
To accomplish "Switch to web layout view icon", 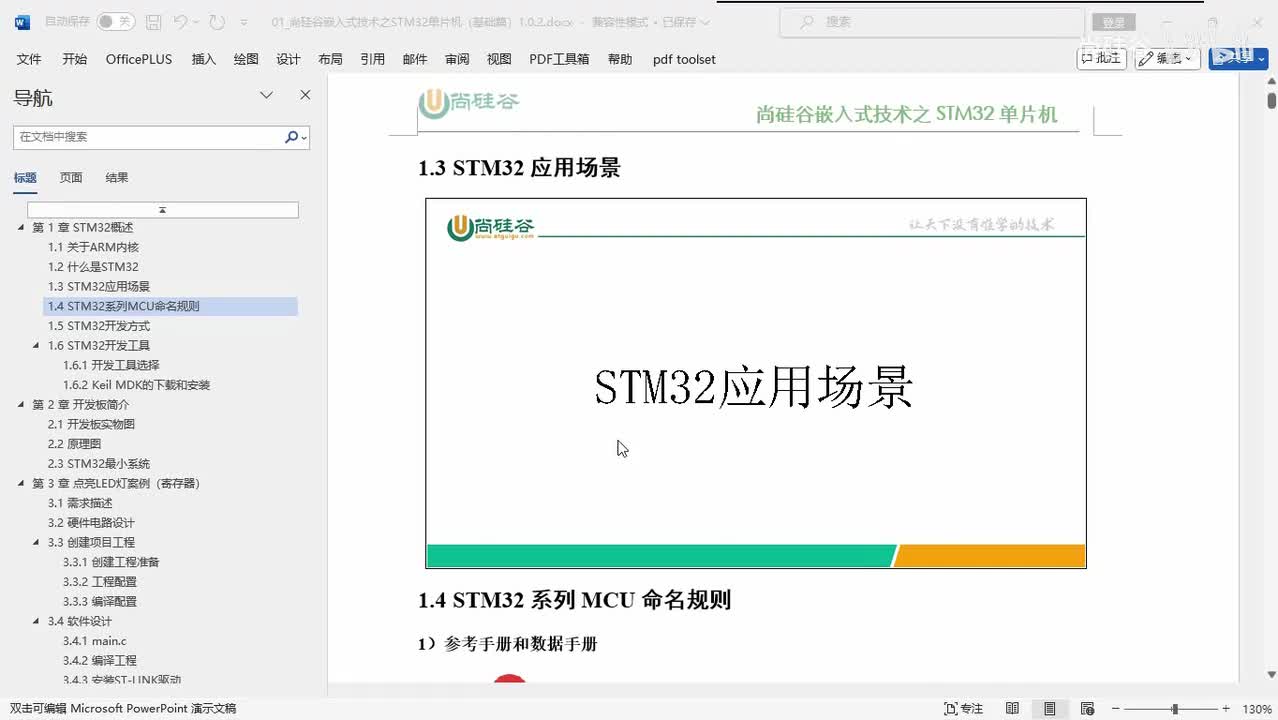I will click(x=1087, y=709).
